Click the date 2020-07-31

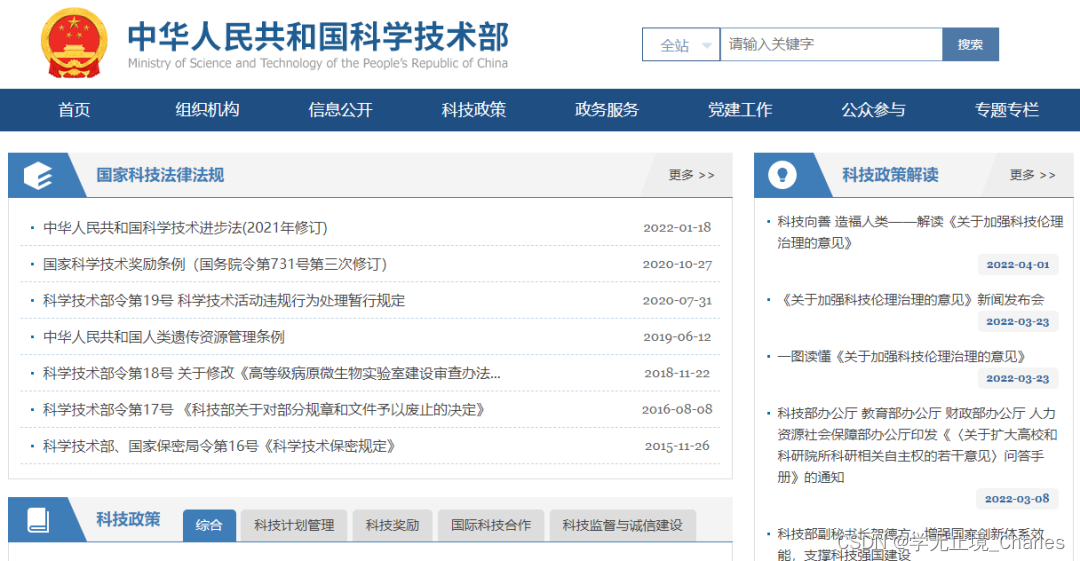pos(677,300)
